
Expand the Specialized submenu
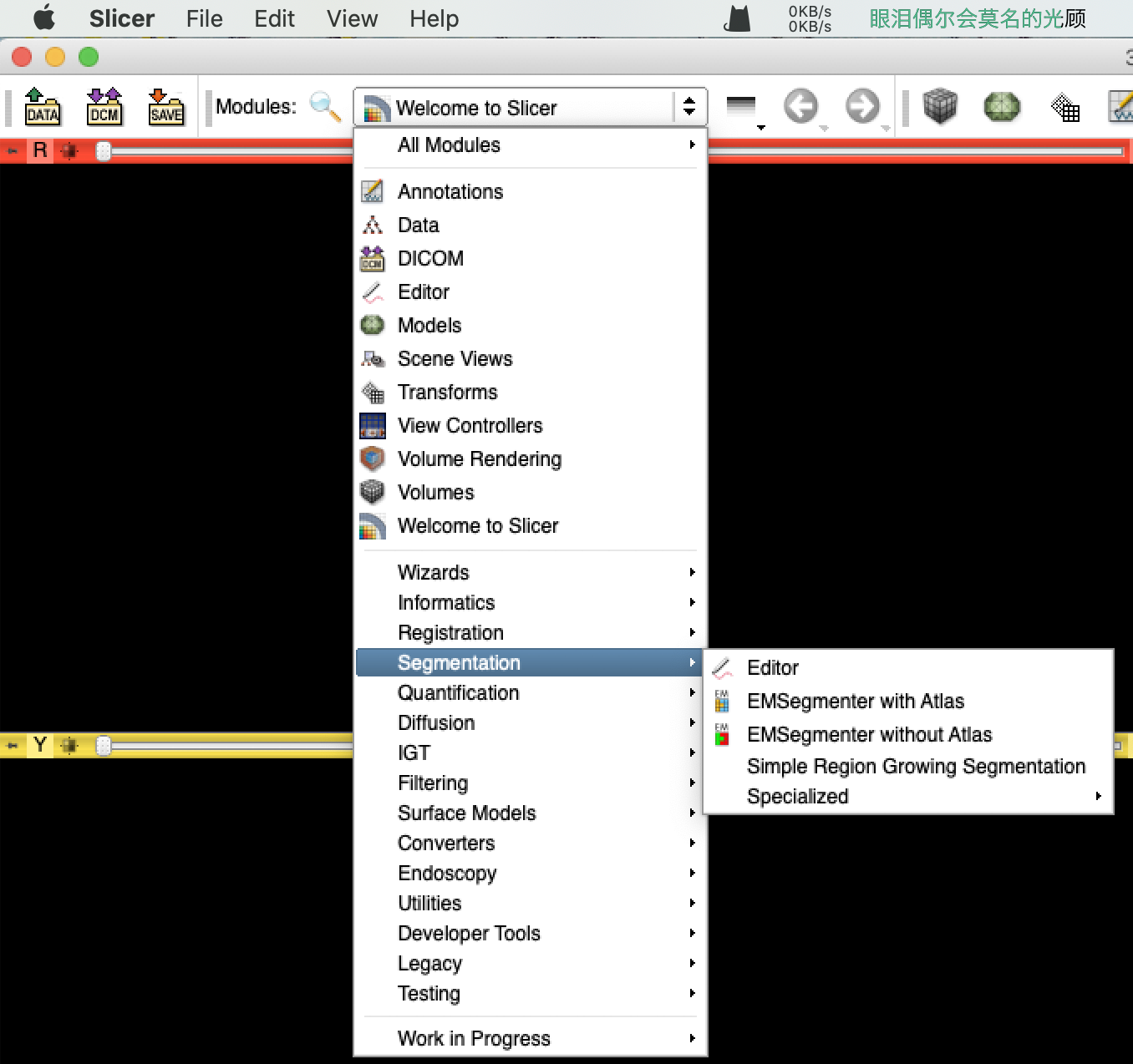908,796
